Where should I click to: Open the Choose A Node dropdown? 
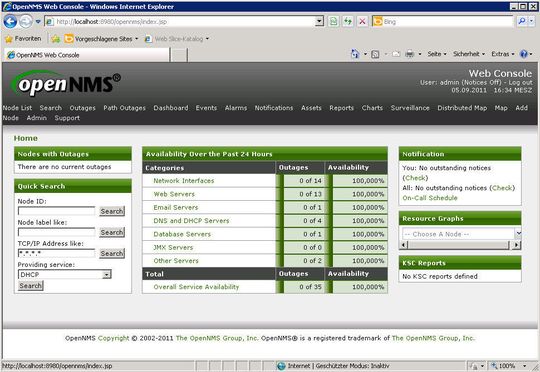point(518,234)
